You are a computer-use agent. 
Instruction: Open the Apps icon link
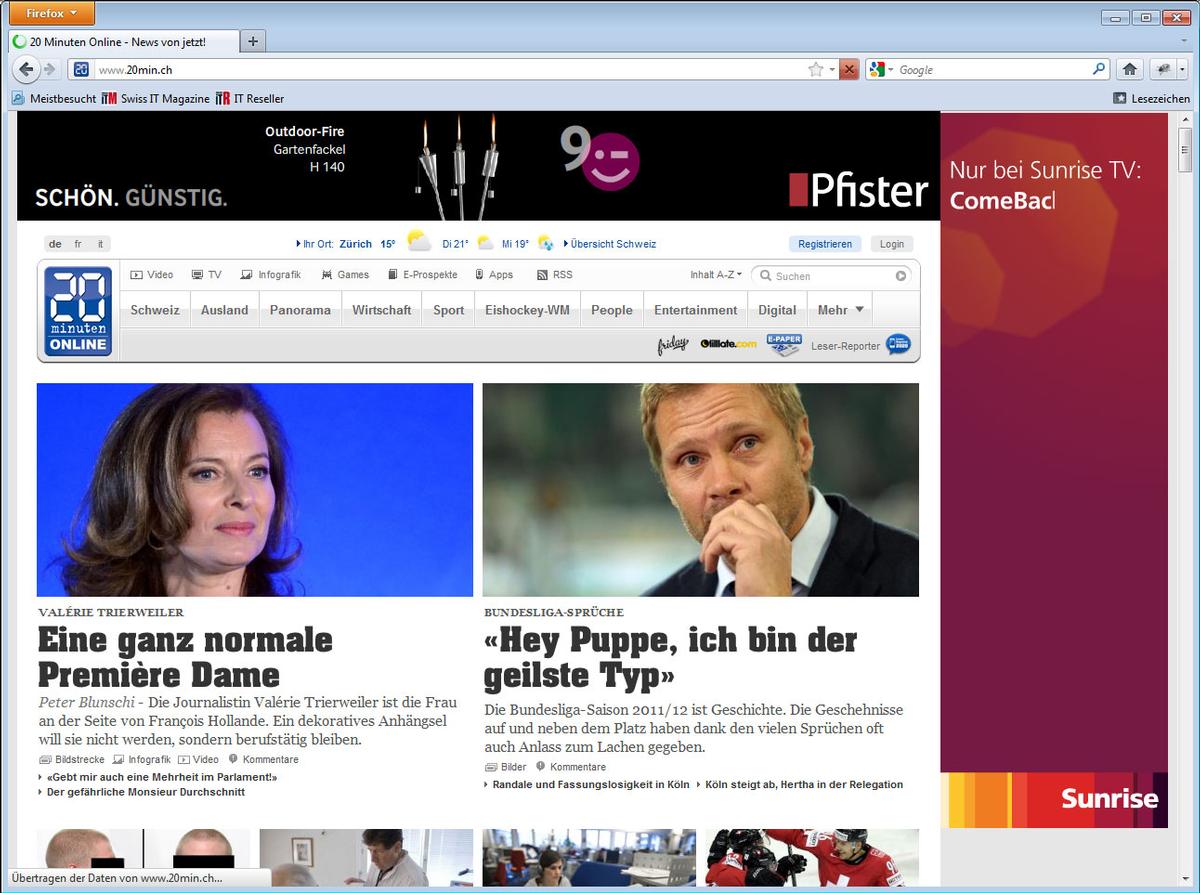tap(494, 275)
